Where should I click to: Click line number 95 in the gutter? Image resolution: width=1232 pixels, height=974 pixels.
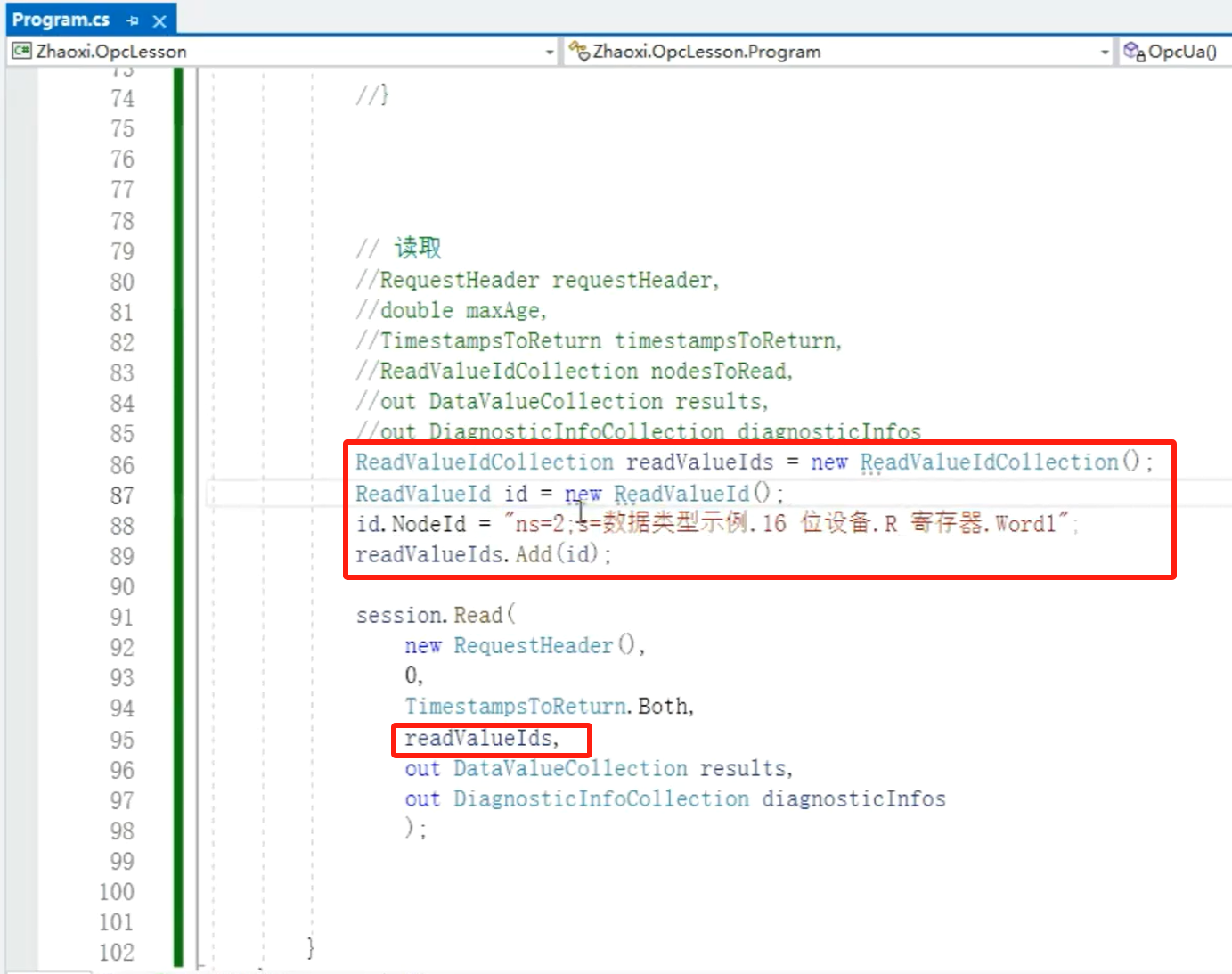point(122,740)
